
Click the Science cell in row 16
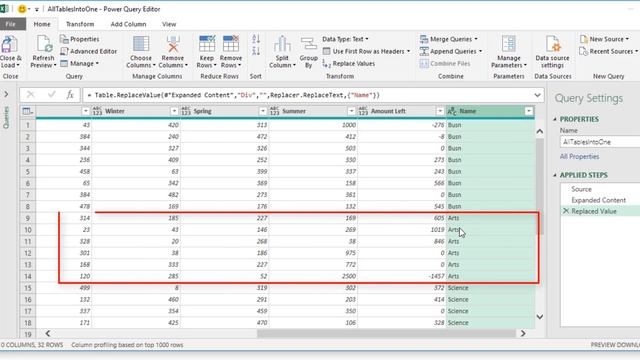pyautogui.click(x=490, y=300)
